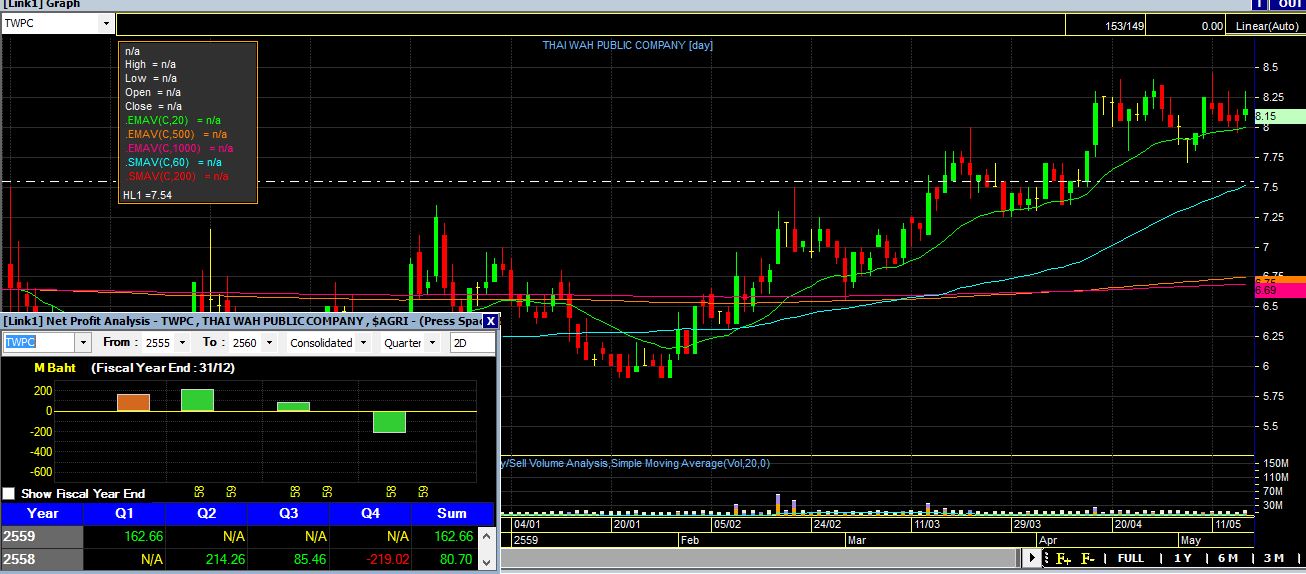Click the EMAV(C,500) indicator in legend

[x=176, y=134]
